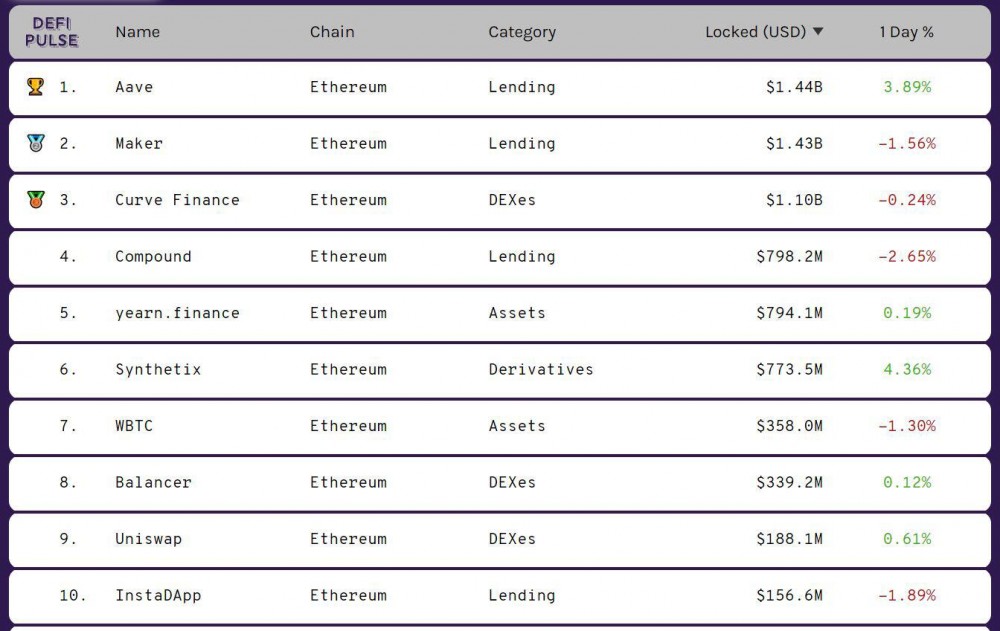Viewport: 1000px width, 631px height.
Task: Sort by 1 Day % column
Action: [x=906, y=32]
